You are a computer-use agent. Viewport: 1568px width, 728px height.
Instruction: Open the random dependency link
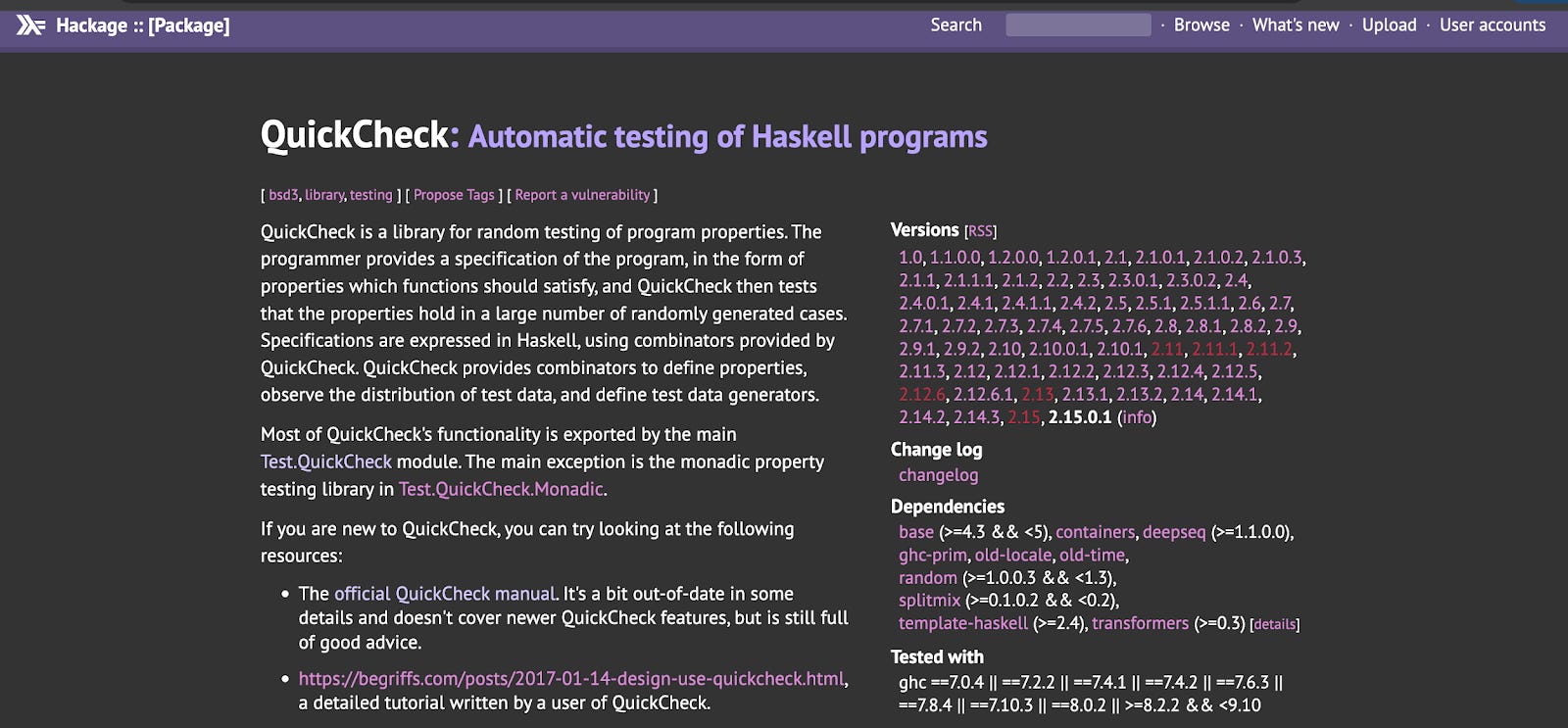click(x=928, y=578)
